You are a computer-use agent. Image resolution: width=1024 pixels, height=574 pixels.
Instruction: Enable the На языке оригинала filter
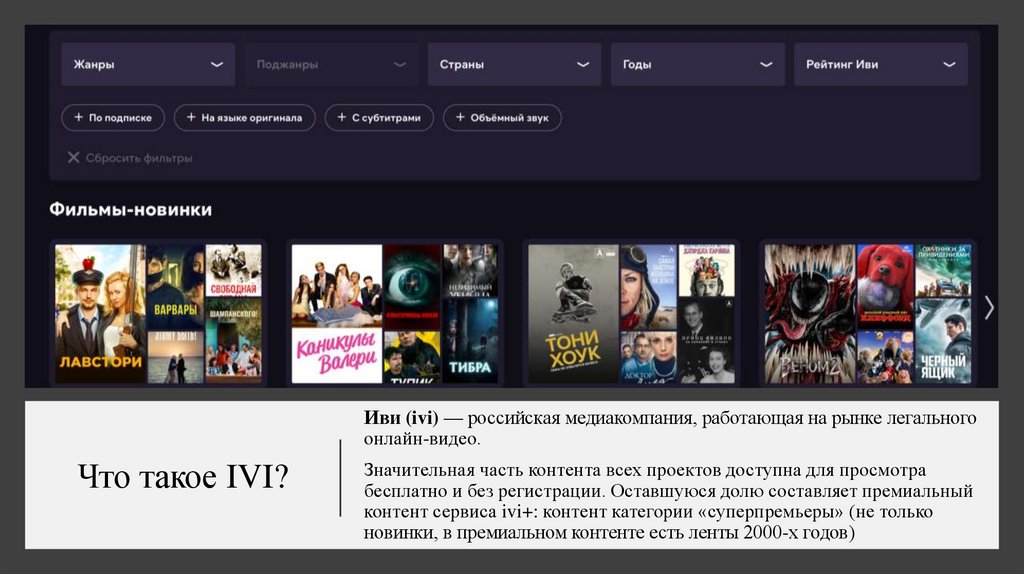coord(244,118)
